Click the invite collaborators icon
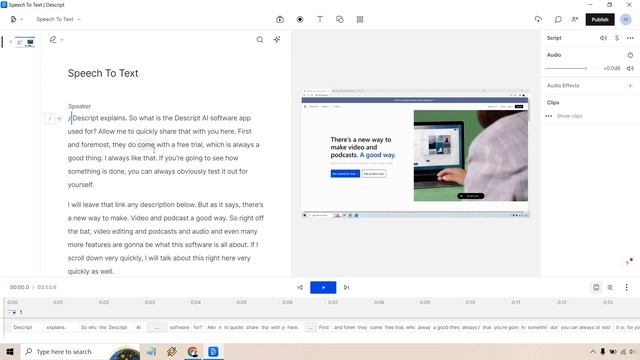 point(575,19)
